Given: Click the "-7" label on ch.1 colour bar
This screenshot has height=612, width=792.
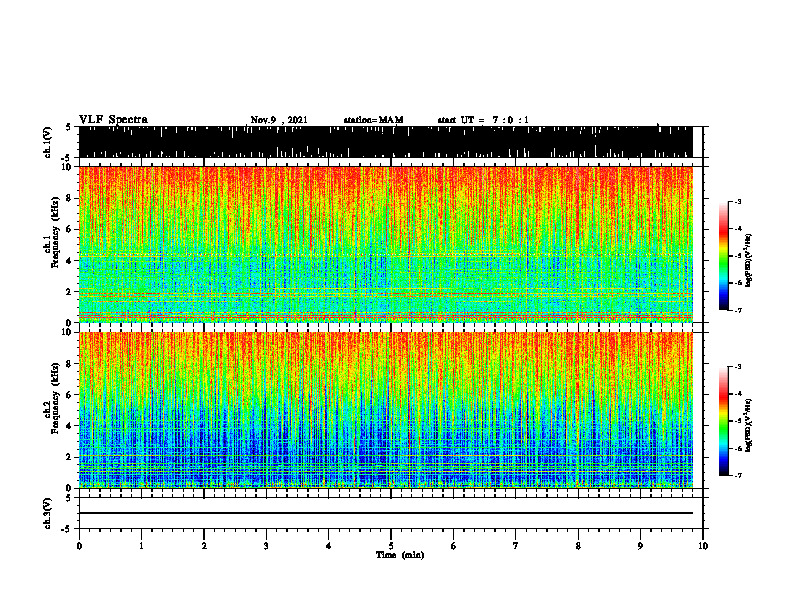Looking at the screenshot, I should tap(738, 310).
